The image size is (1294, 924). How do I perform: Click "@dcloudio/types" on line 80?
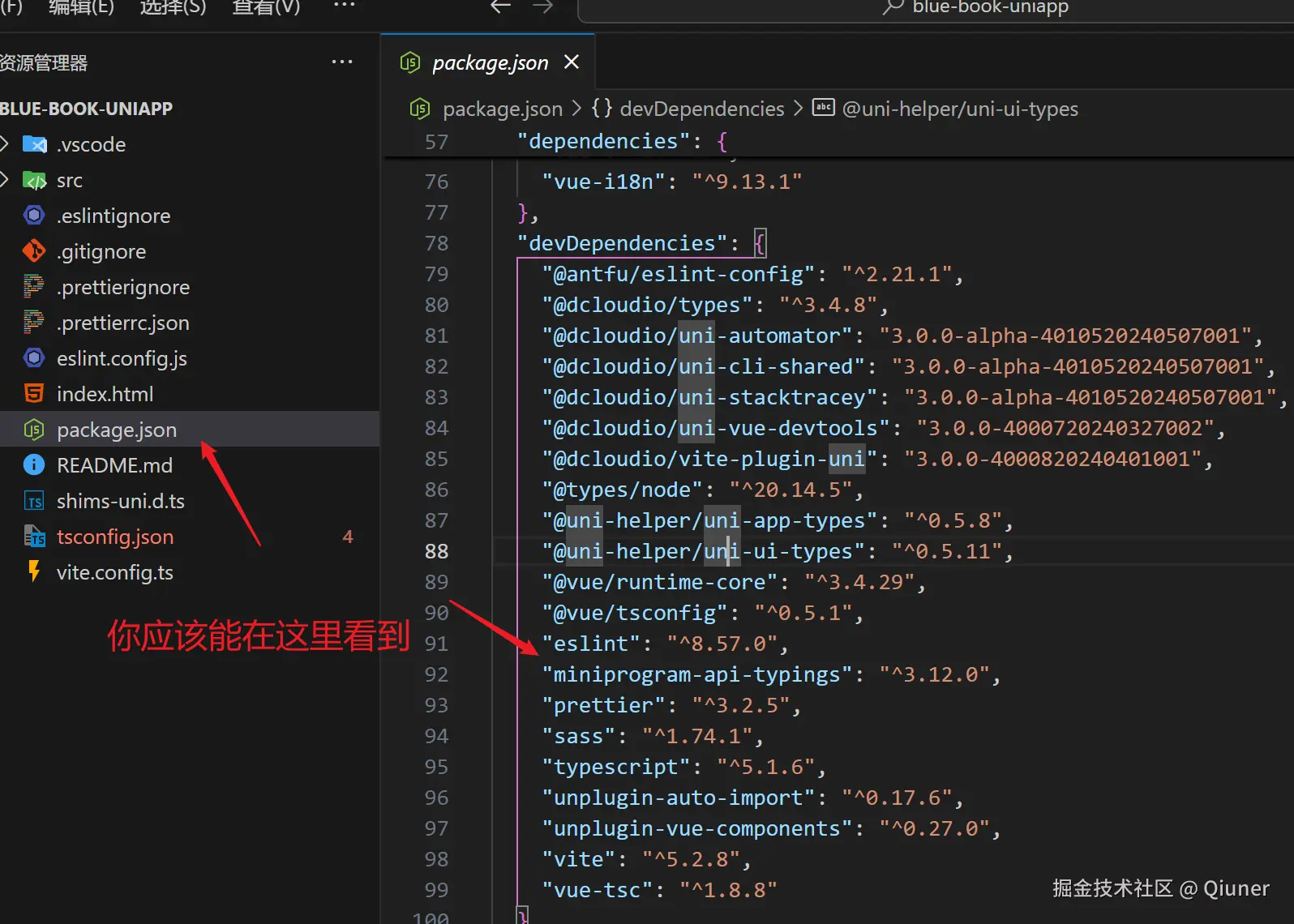click(647, 305)
